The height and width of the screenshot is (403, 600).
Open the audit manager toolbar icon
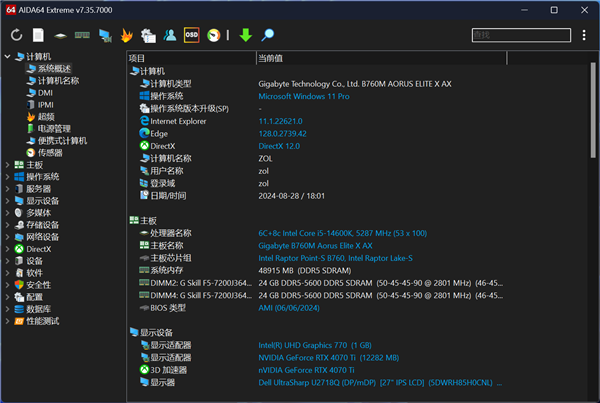148,36
